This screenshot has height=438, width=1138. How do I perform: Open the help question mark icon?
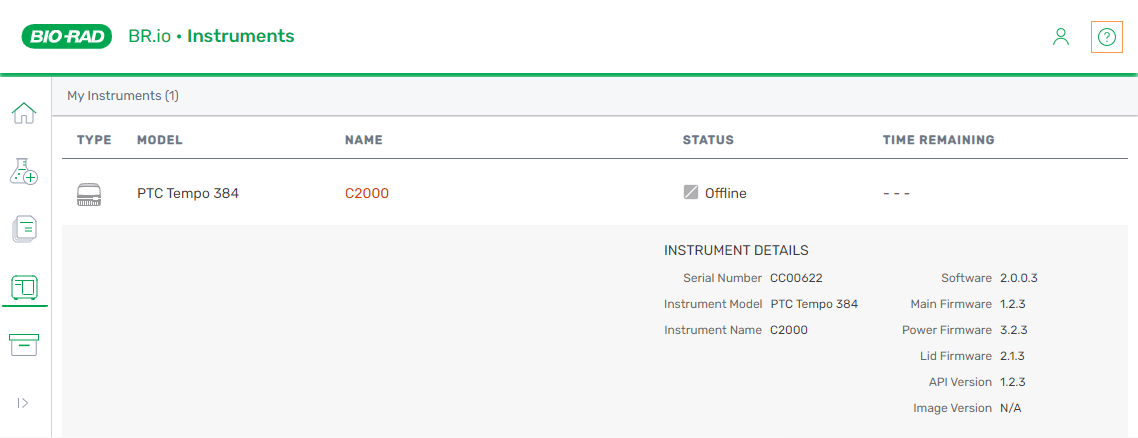(1106, 37)
